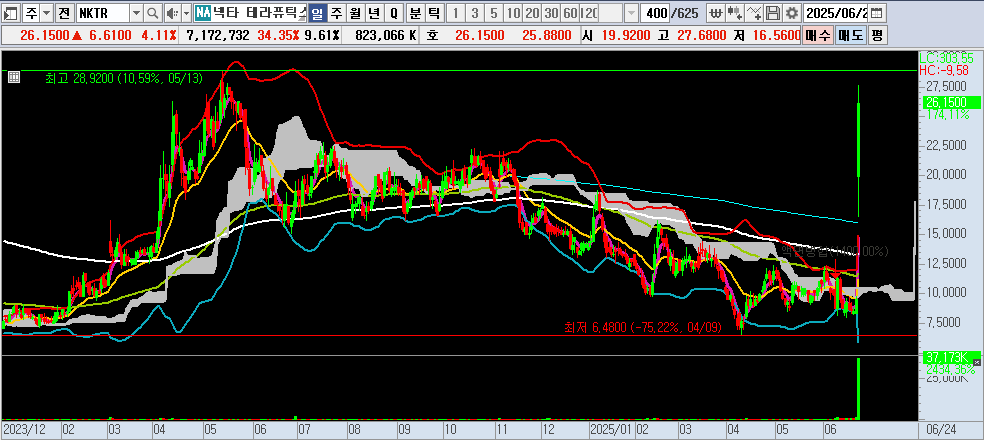Click the change value 6.6100
984x440 pixels.
coord(110,36)
